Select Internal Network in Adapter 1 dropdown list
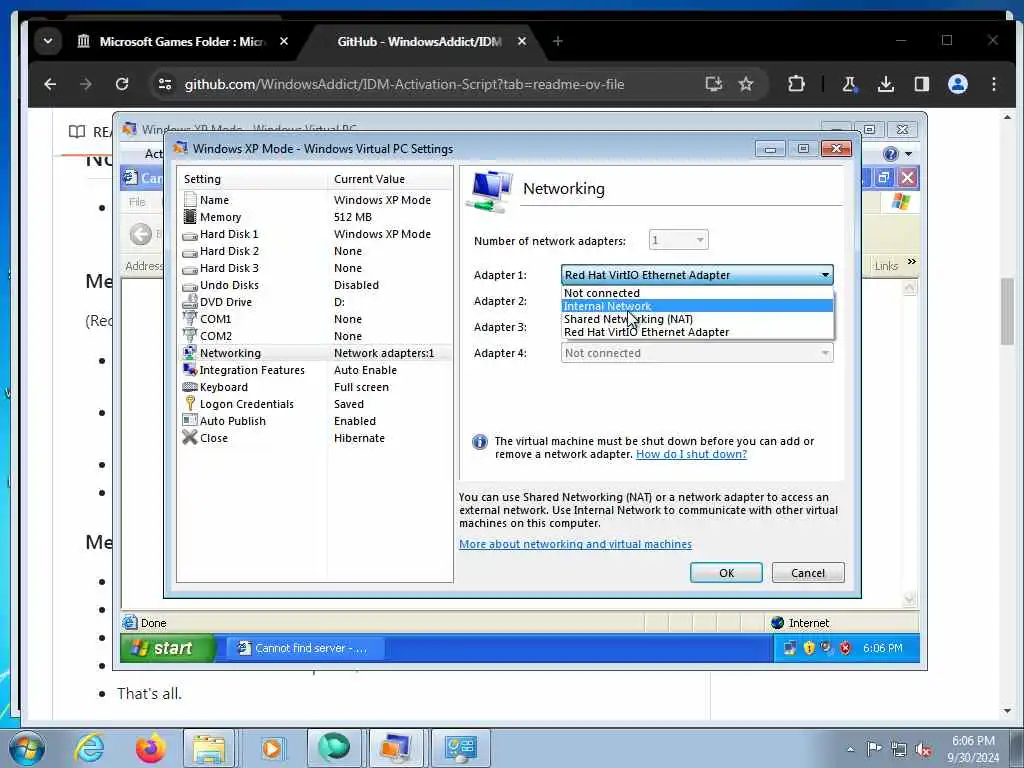Viewport: 1024px width, 768px height. tap(697, 306)
